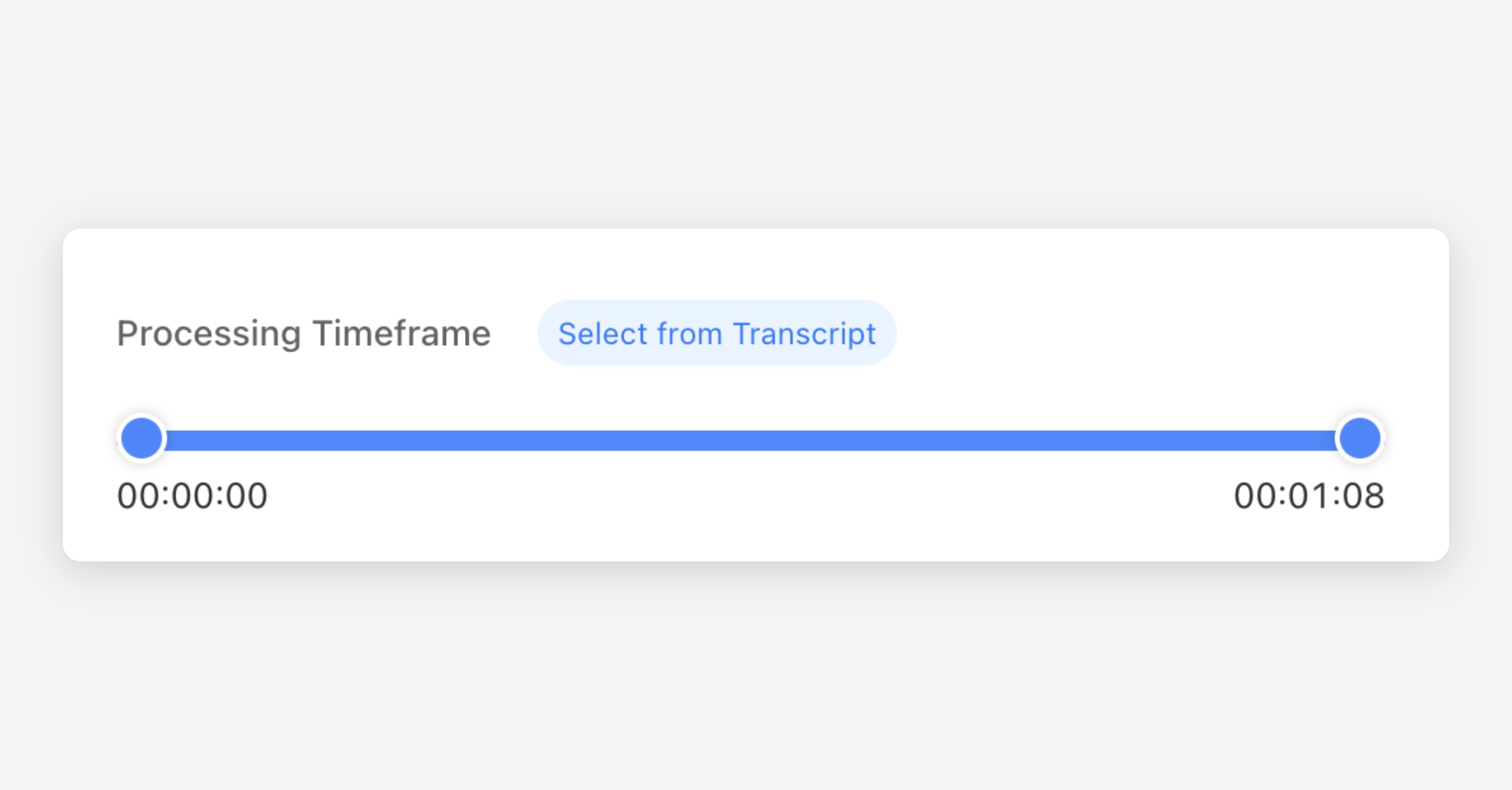Click the Processing Timeframe heading text
The width and height of the screenshot is (1512, 790).
pyautogui.click(x=304, y=333)
